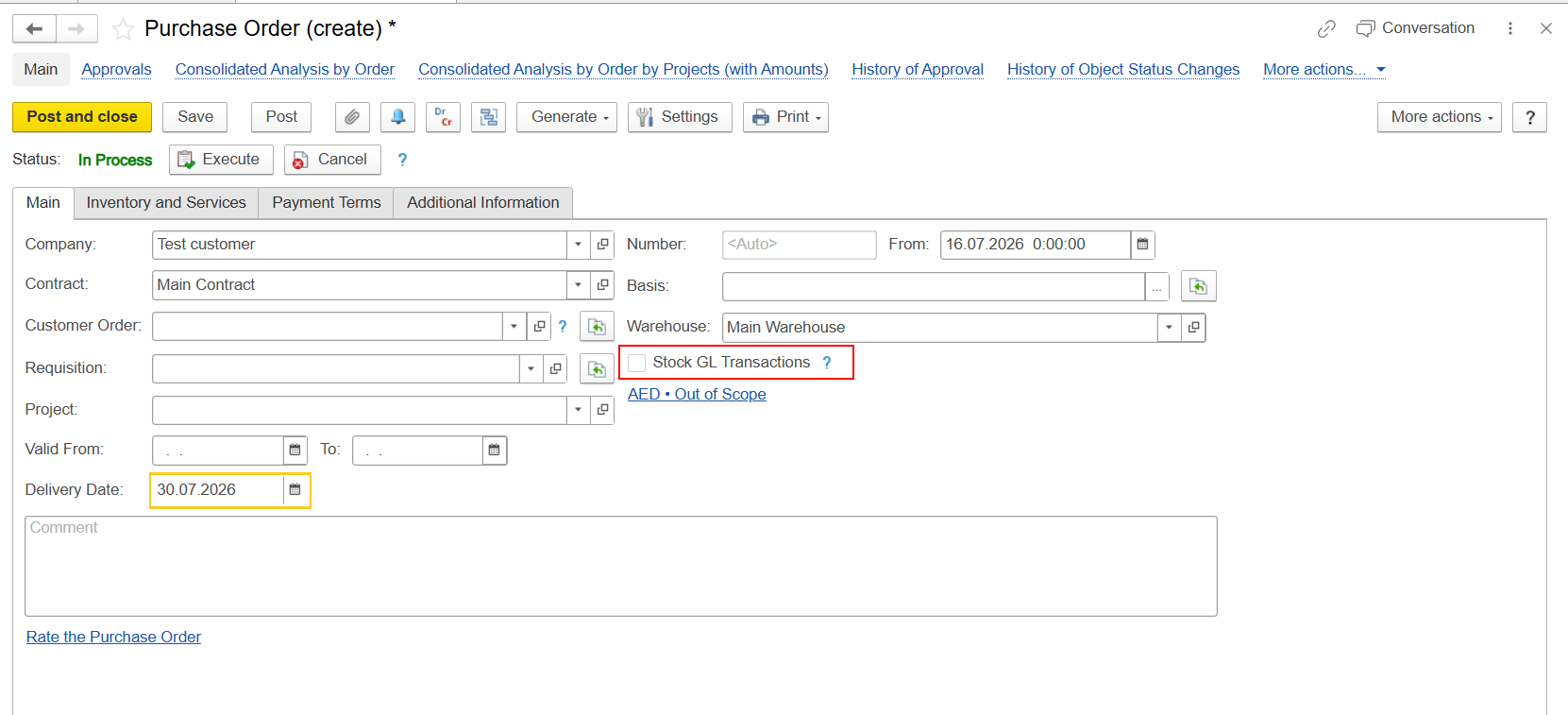The height and width of the screenshot is (715, 1568).
Task: Add Purchase Order to favorites with the star
Action: coord(123,29)
